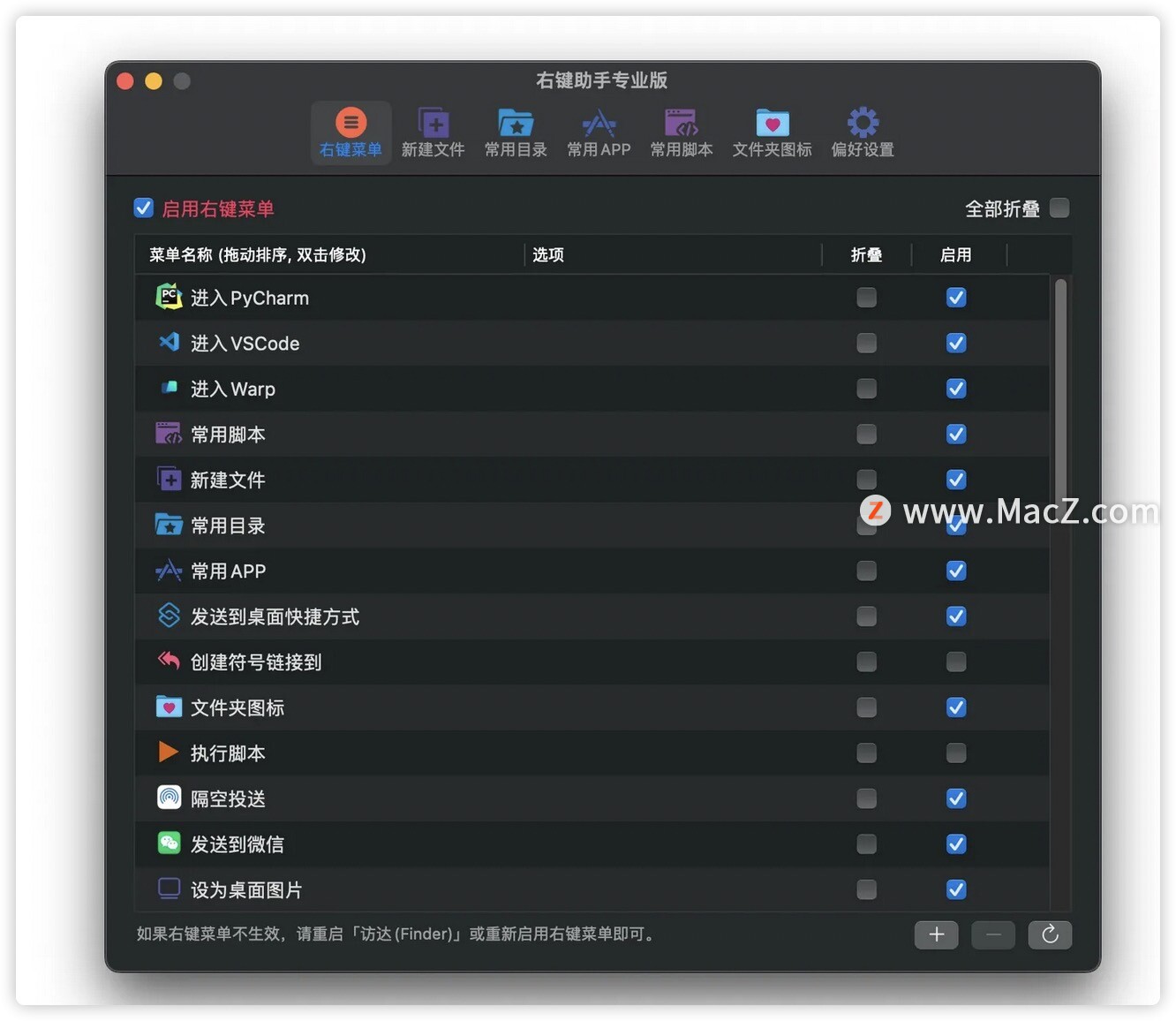This screenshot has height=1021, width=1176.
Task: Uncheck 启用 for 进入Warp
Action: click(x=956, y=389)
